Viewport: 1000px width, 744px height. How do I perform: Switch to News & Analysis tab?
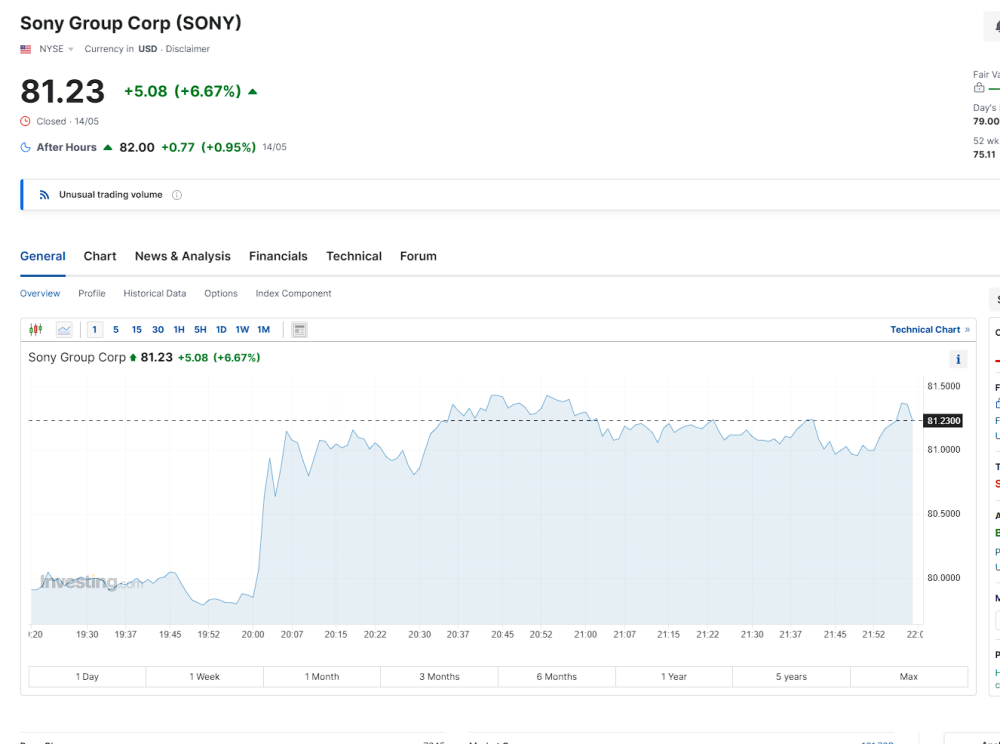click(x=182, y=256)
